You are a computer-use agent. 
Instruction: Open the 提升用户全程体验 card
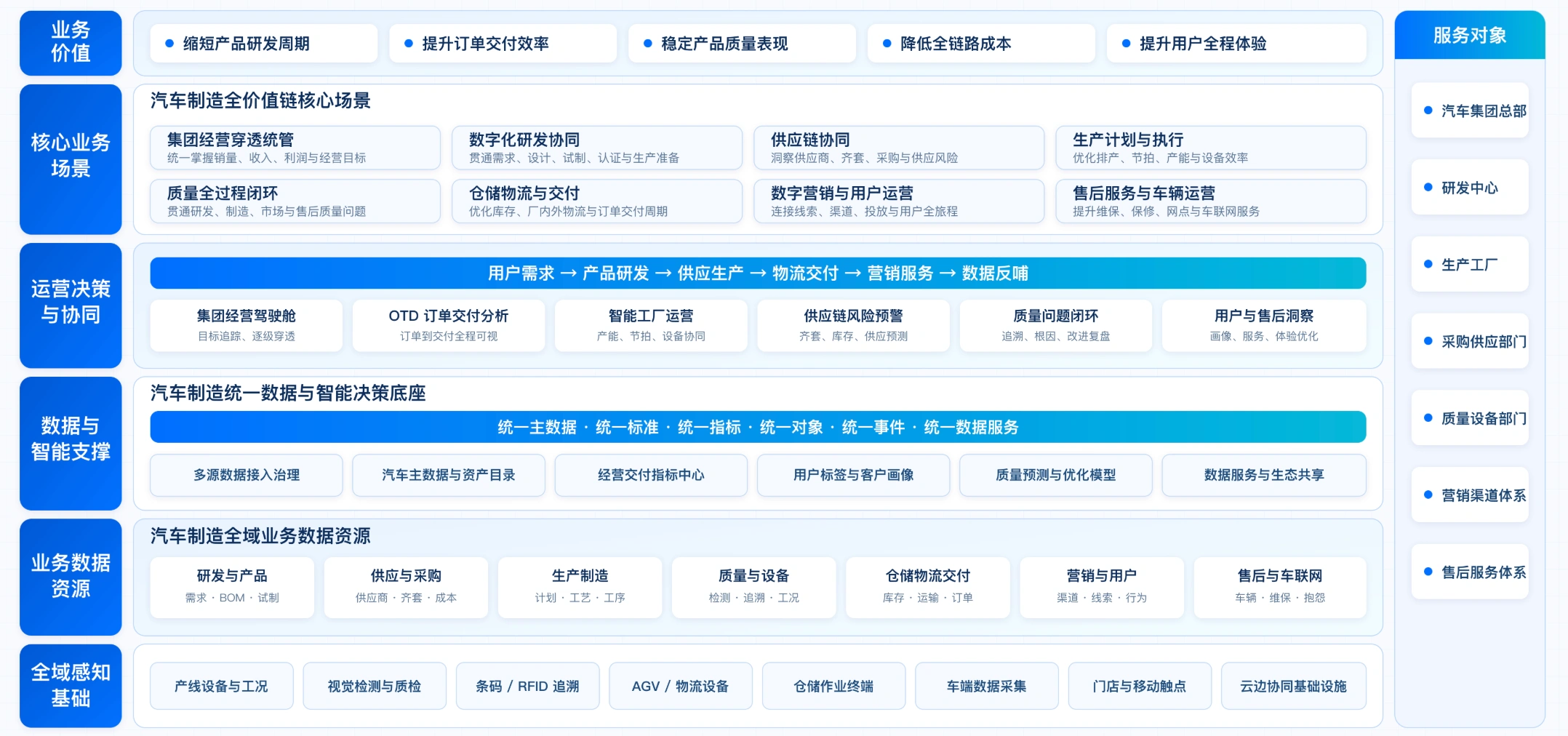click(1236, 44)
